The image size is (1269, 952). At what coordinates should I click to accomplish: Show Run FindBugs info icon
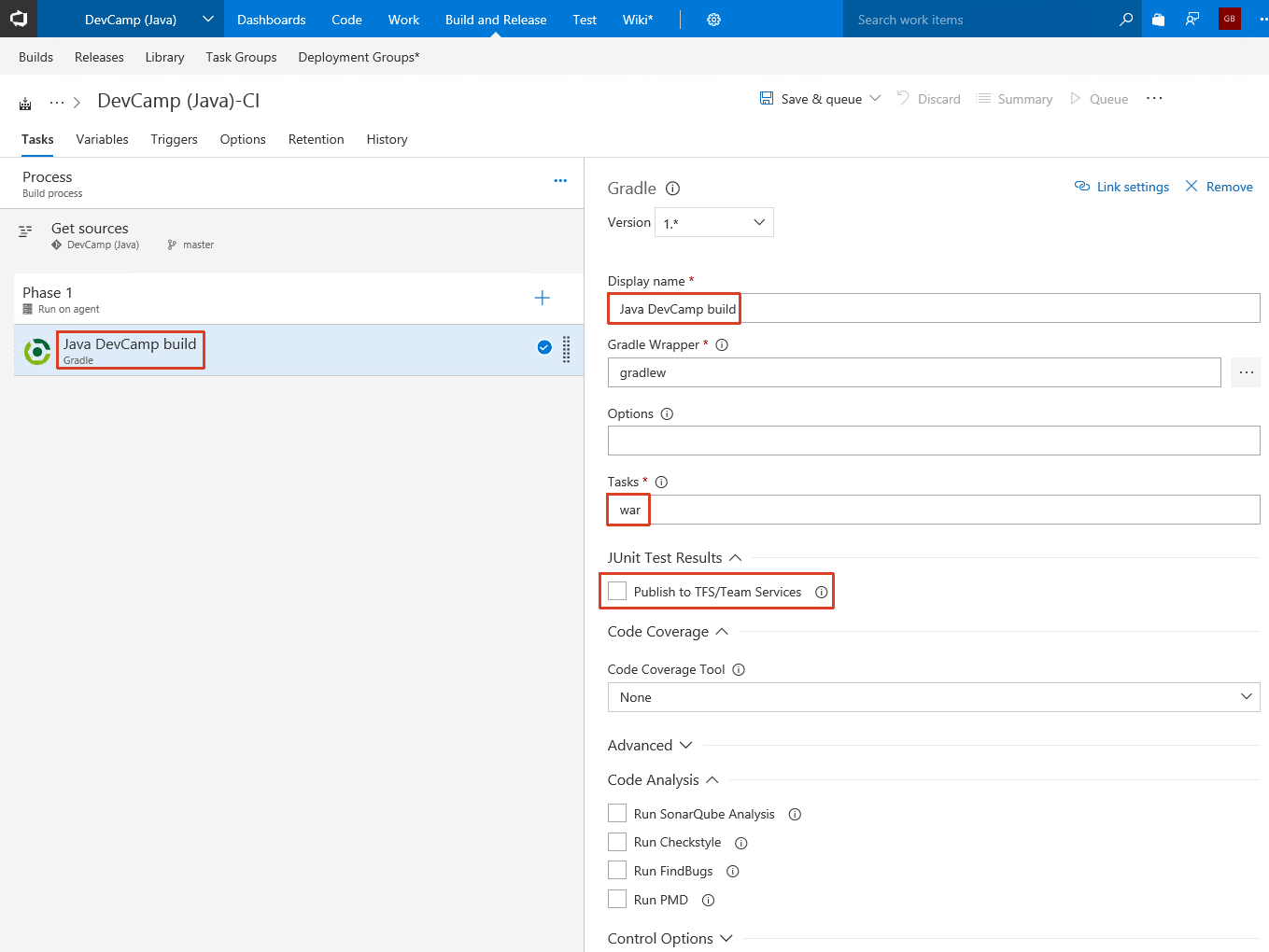pos(733,872)
